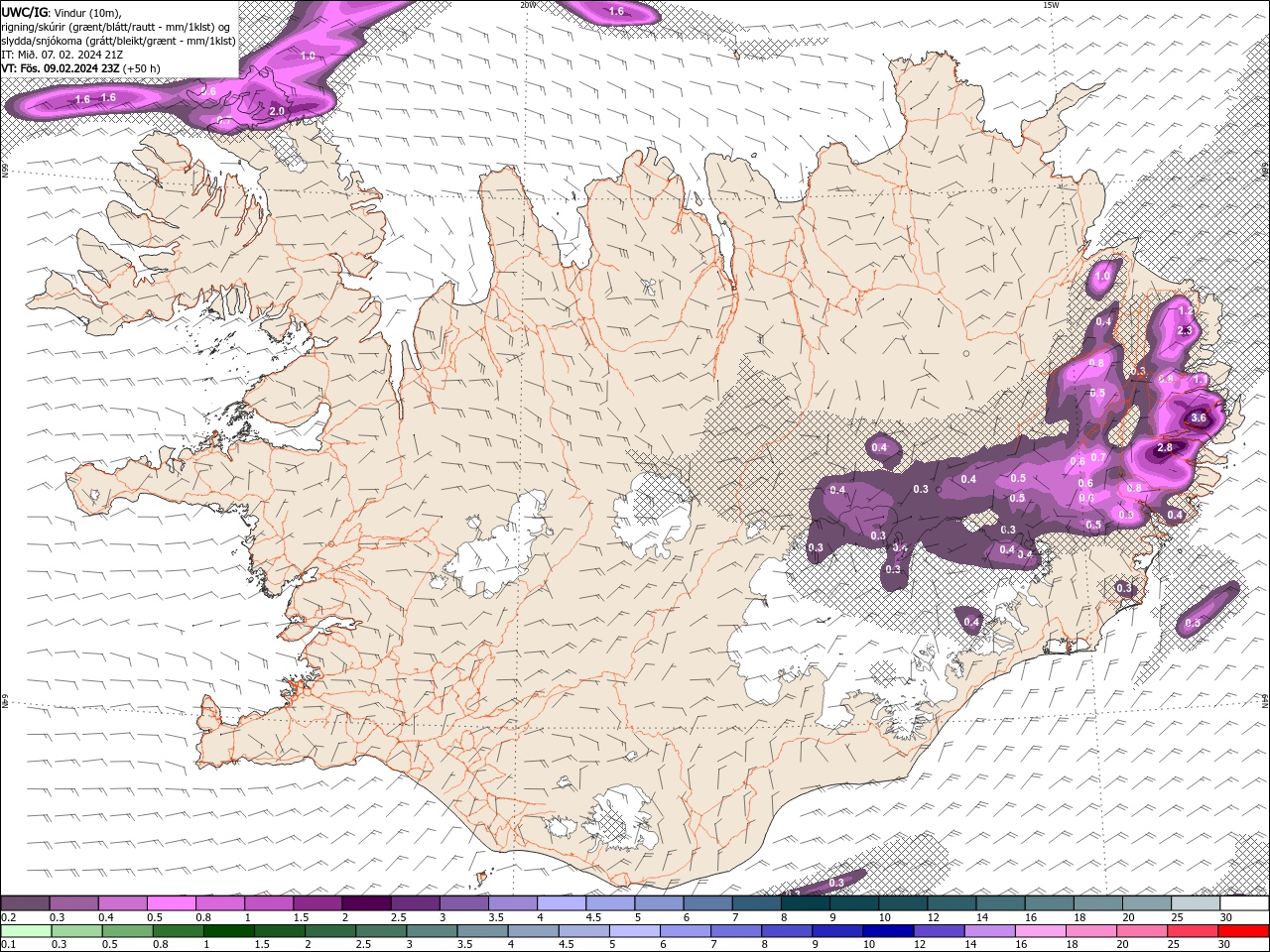Click the upper legend swatch labeled 25

(x=1196, y=903)
